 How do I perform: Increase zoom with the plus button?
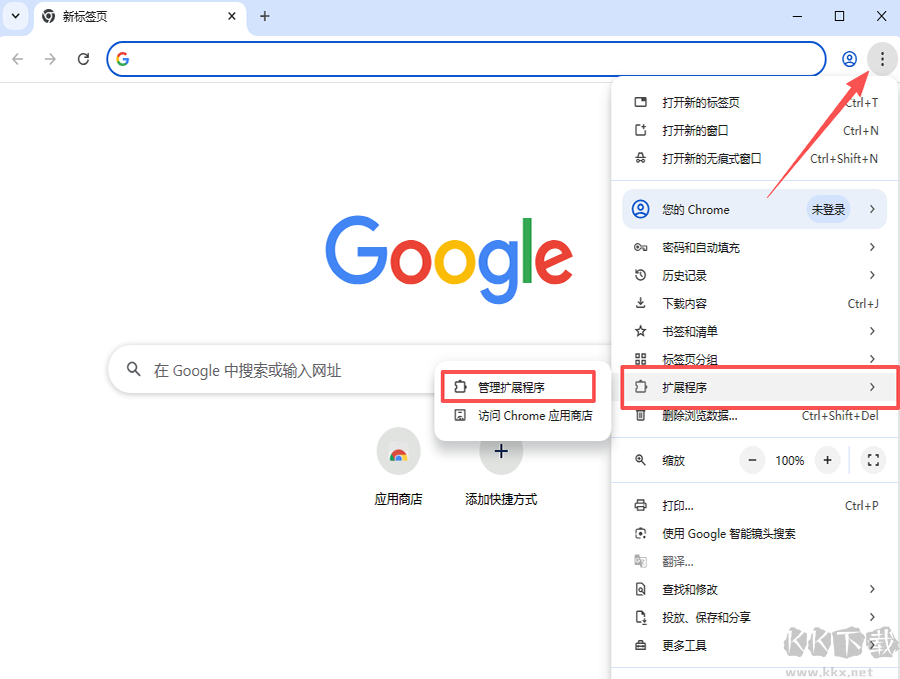[828, 460]
